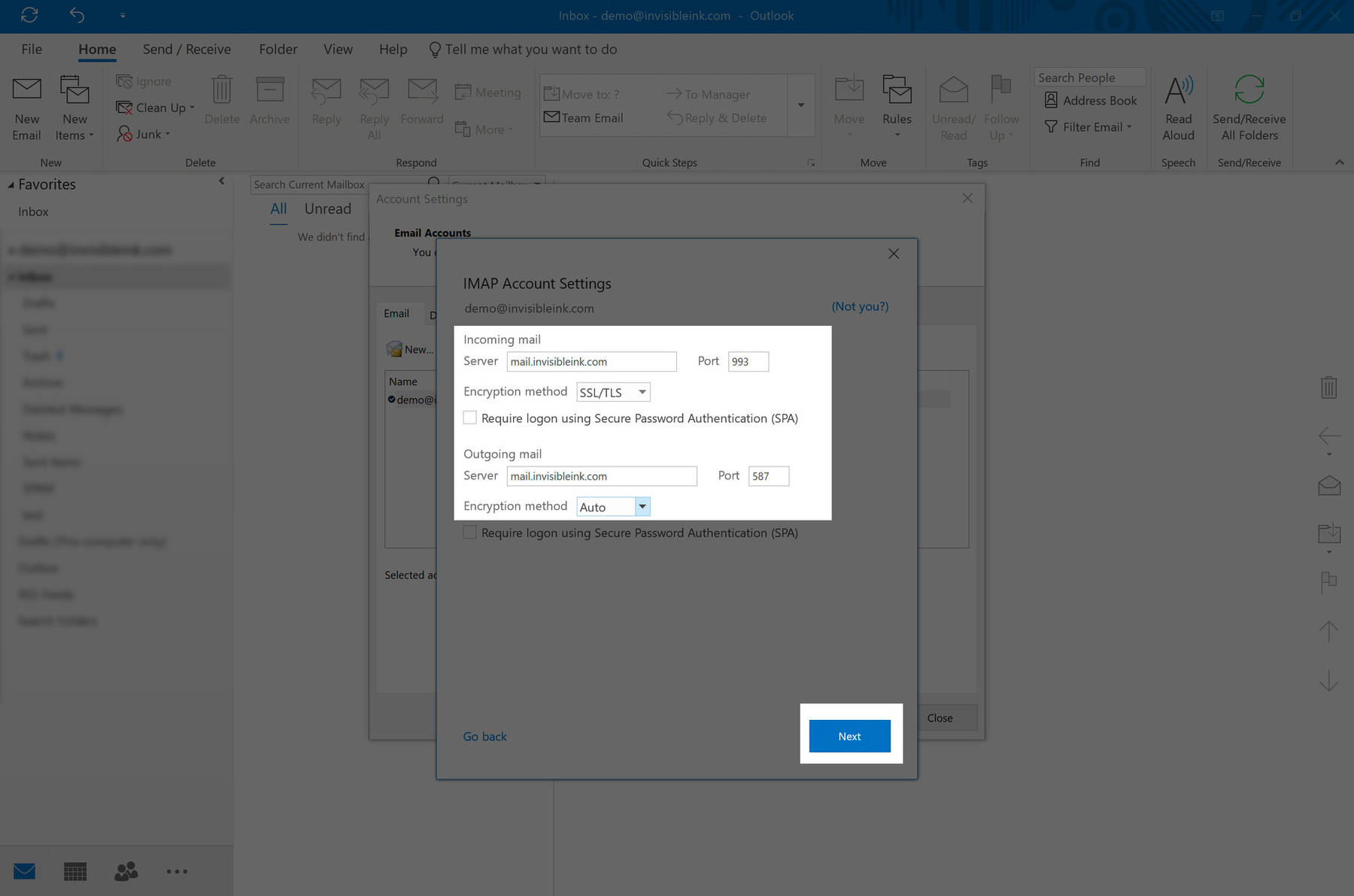Click the Search People field
Viewport: 1354px width, 896px height.
point(1089,77)
